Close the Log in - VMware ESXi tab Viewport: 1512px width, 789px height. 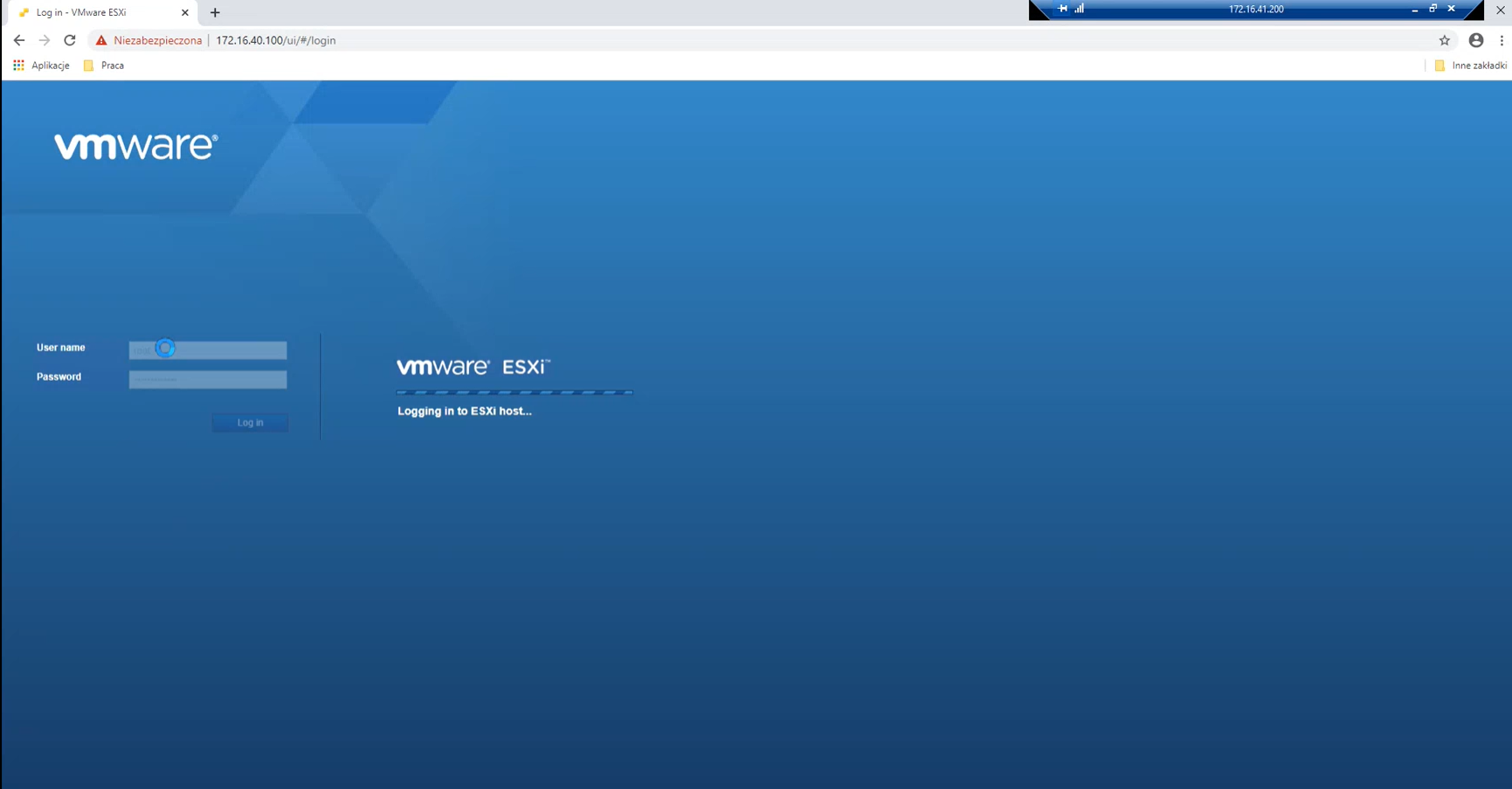point(185,12)
